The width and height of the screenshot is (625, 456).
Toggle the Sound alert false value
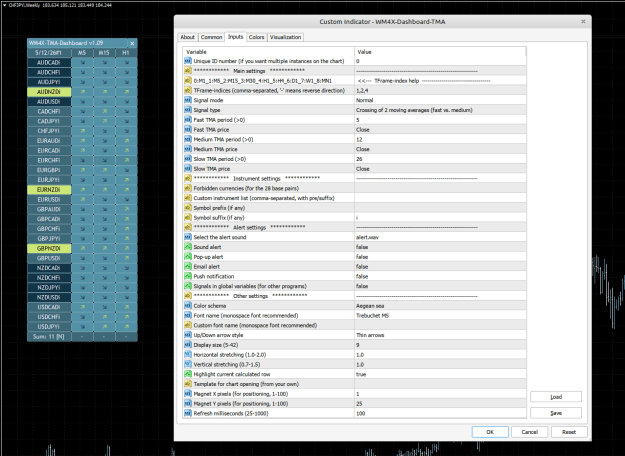pos(440,247)
